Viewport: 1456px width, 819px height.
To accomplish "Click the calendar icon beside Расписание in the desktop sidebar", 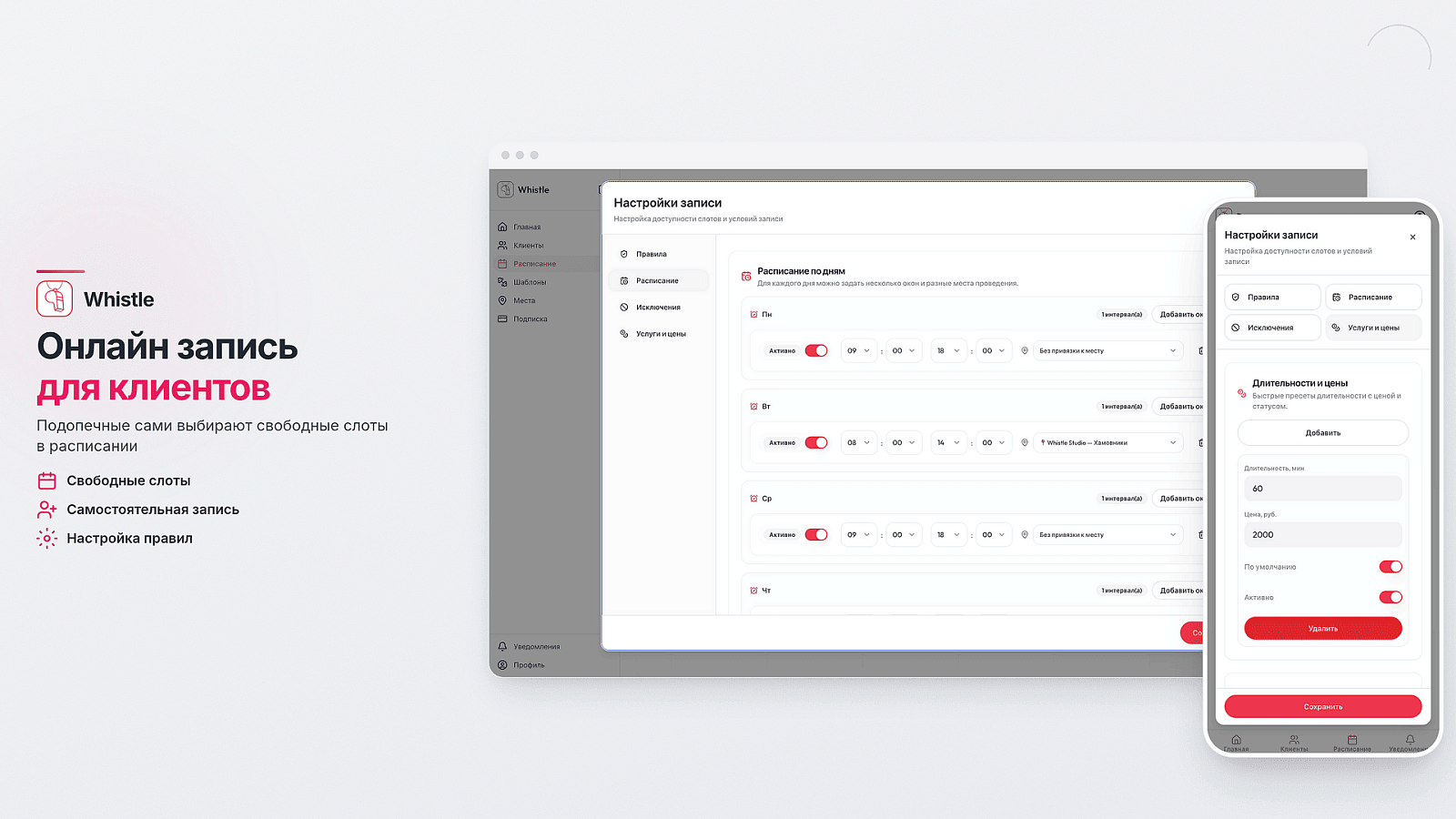I will click(x=502, y=264).
